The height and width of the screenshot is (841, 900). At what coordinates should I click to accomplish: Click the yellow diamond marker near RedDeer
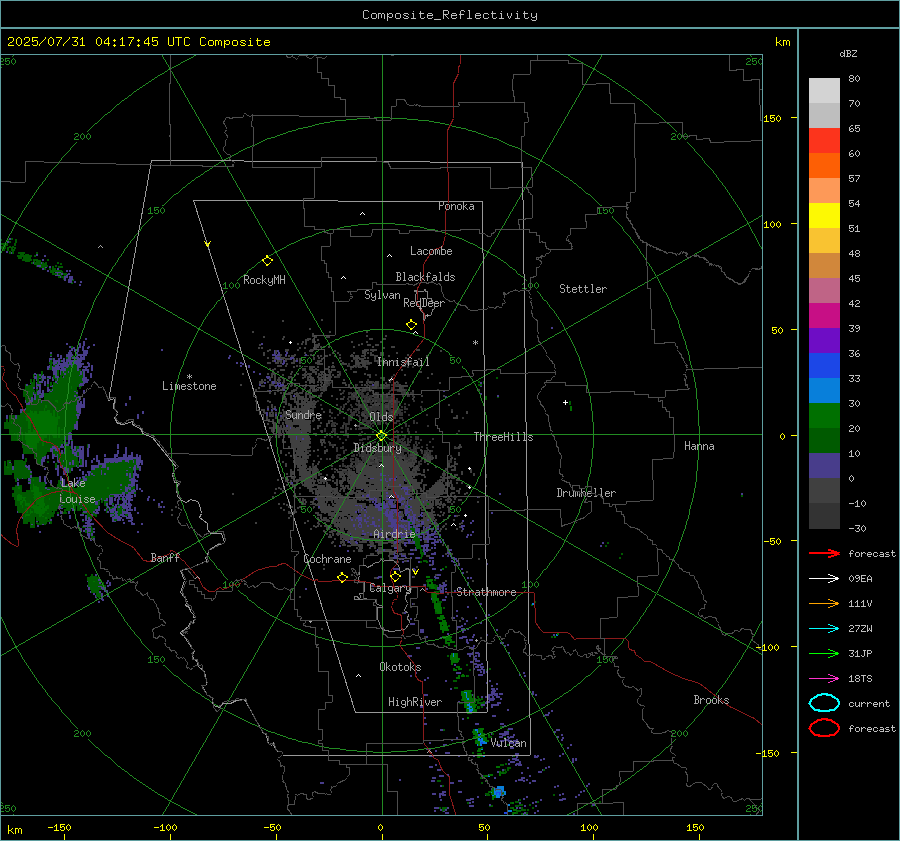(412, 325)
